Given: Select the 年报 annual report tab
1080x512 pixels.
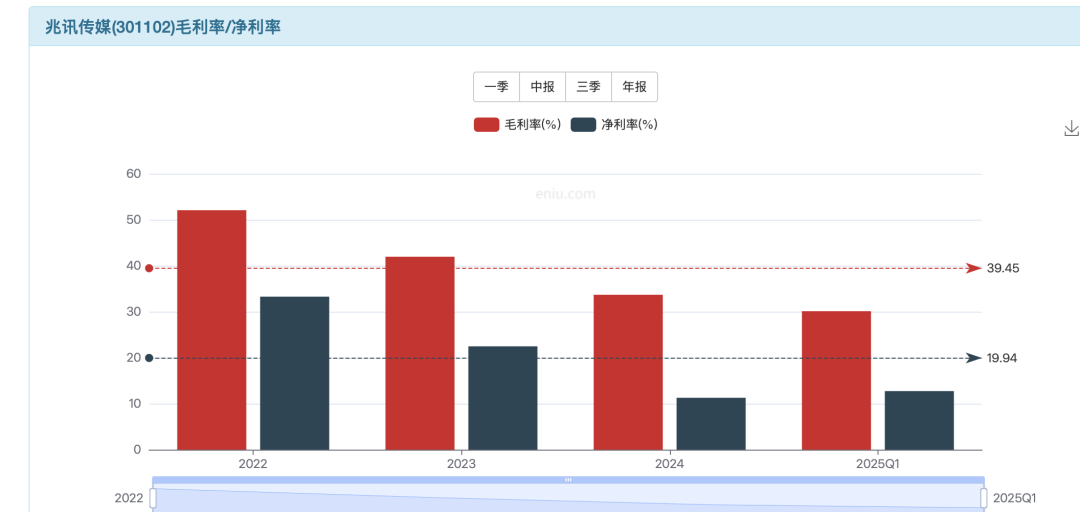Looking at the screenshot, I should pos(634,87).
